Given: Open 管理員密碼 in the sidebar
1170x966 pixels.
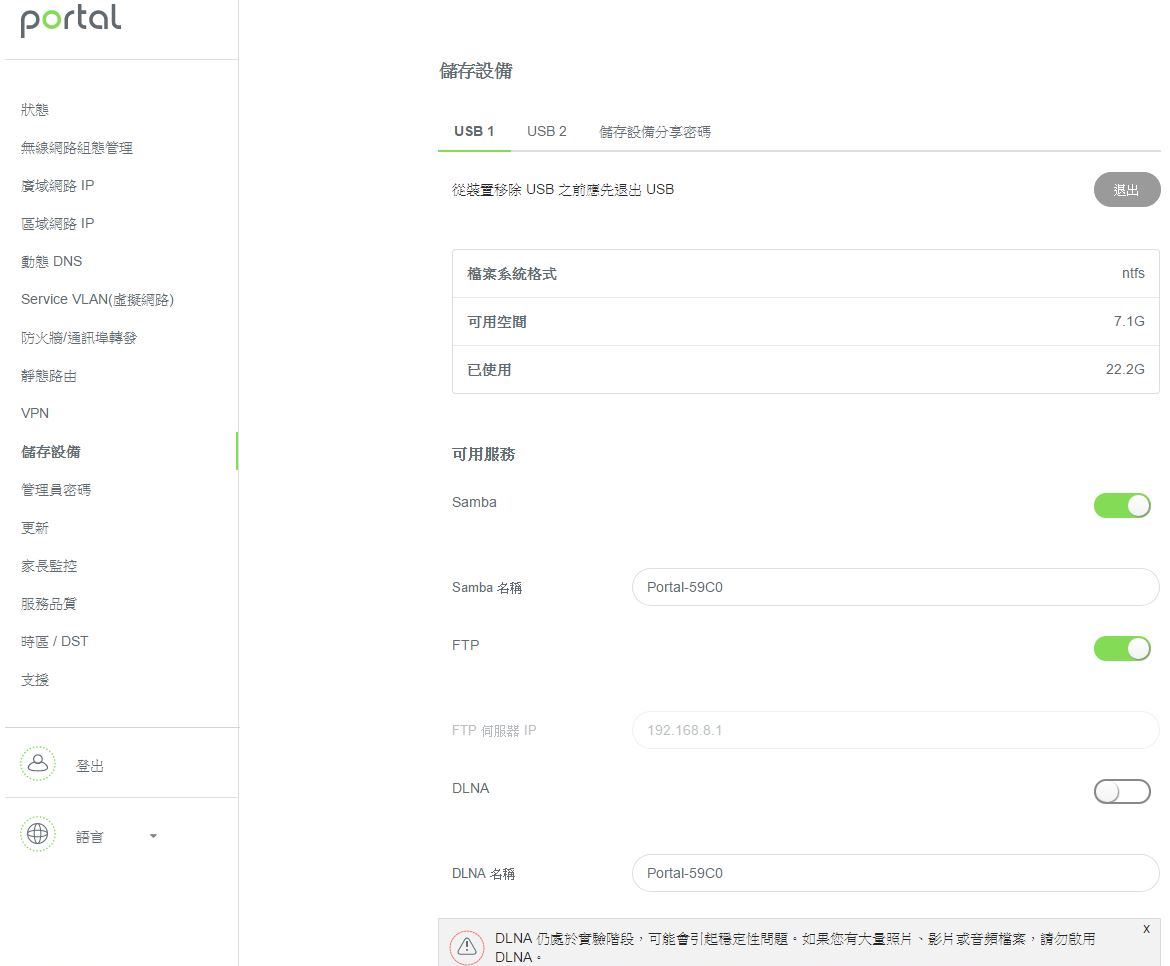Looking at the screenshot, I should coord(56,489).
